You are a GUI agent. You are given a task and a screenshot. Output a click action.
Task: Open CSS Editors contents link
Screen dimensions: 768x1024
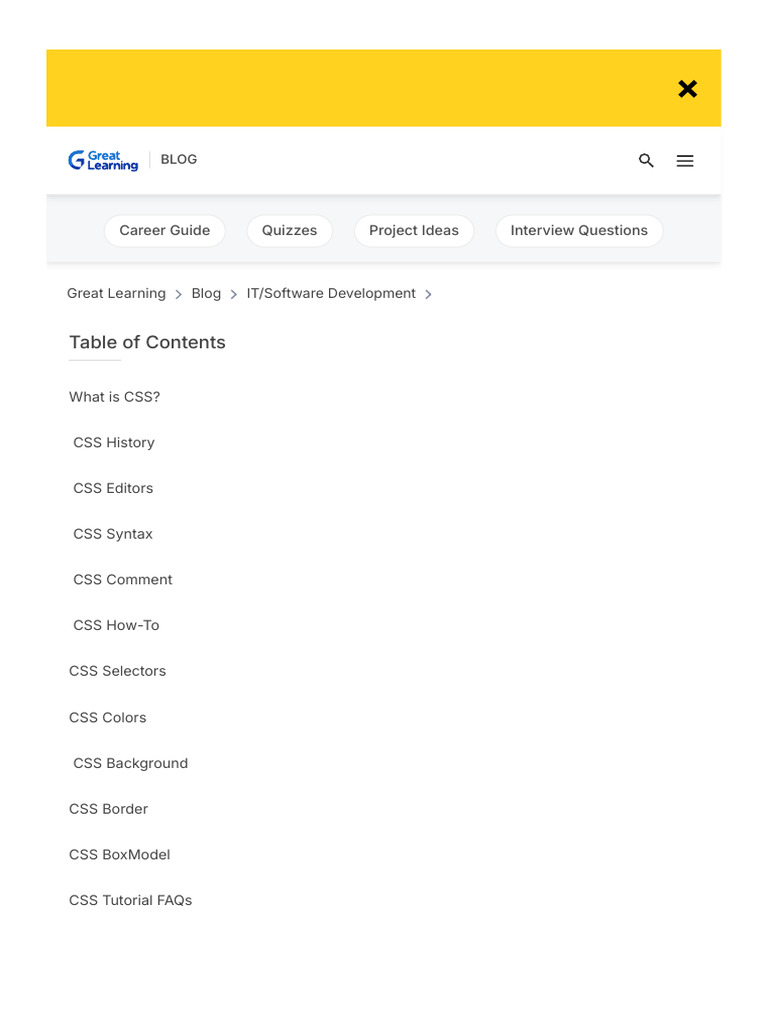coord(113,488)
